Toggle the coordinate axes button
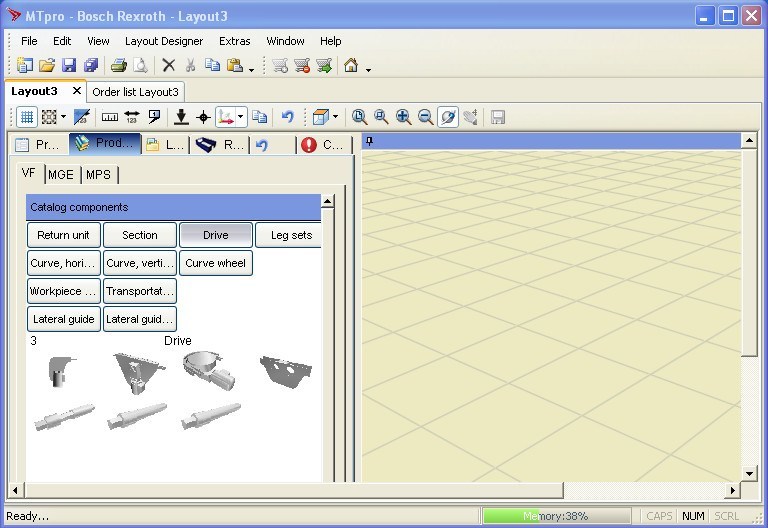 (x=226, y=117)
